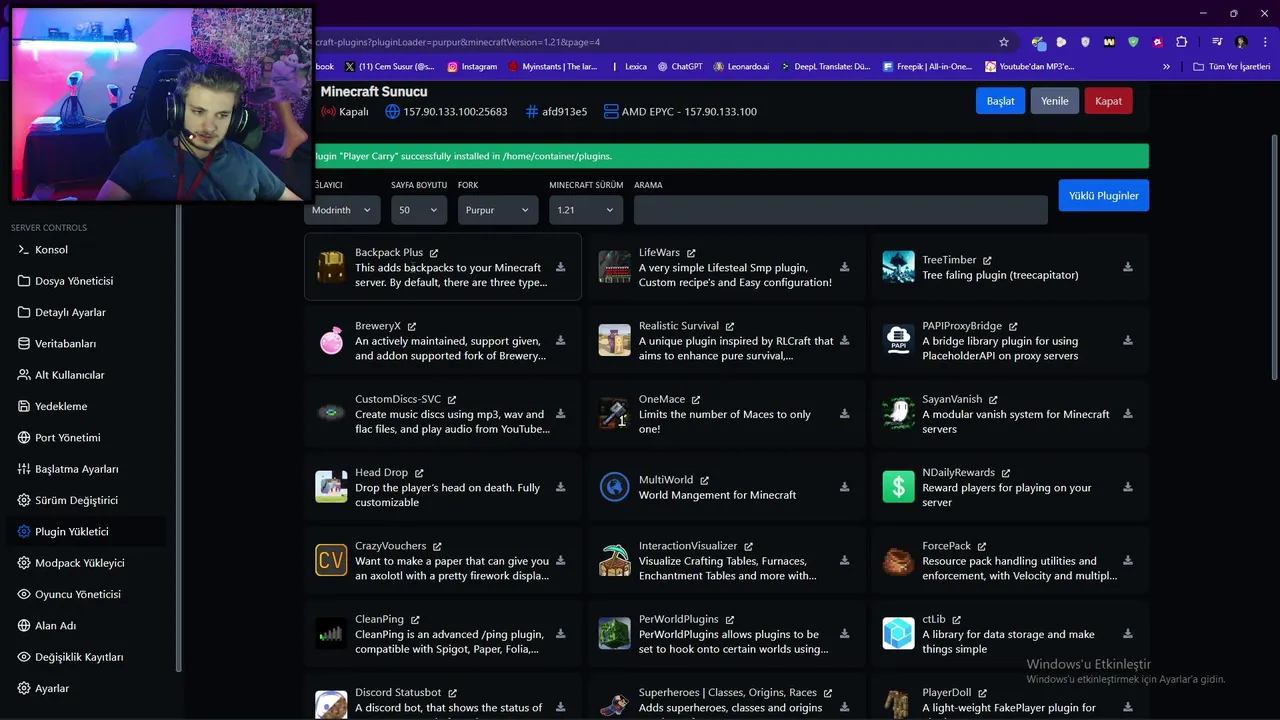The image size is (1280, 720).
Task: Download the ctLib plugin
Action: 1127,634
